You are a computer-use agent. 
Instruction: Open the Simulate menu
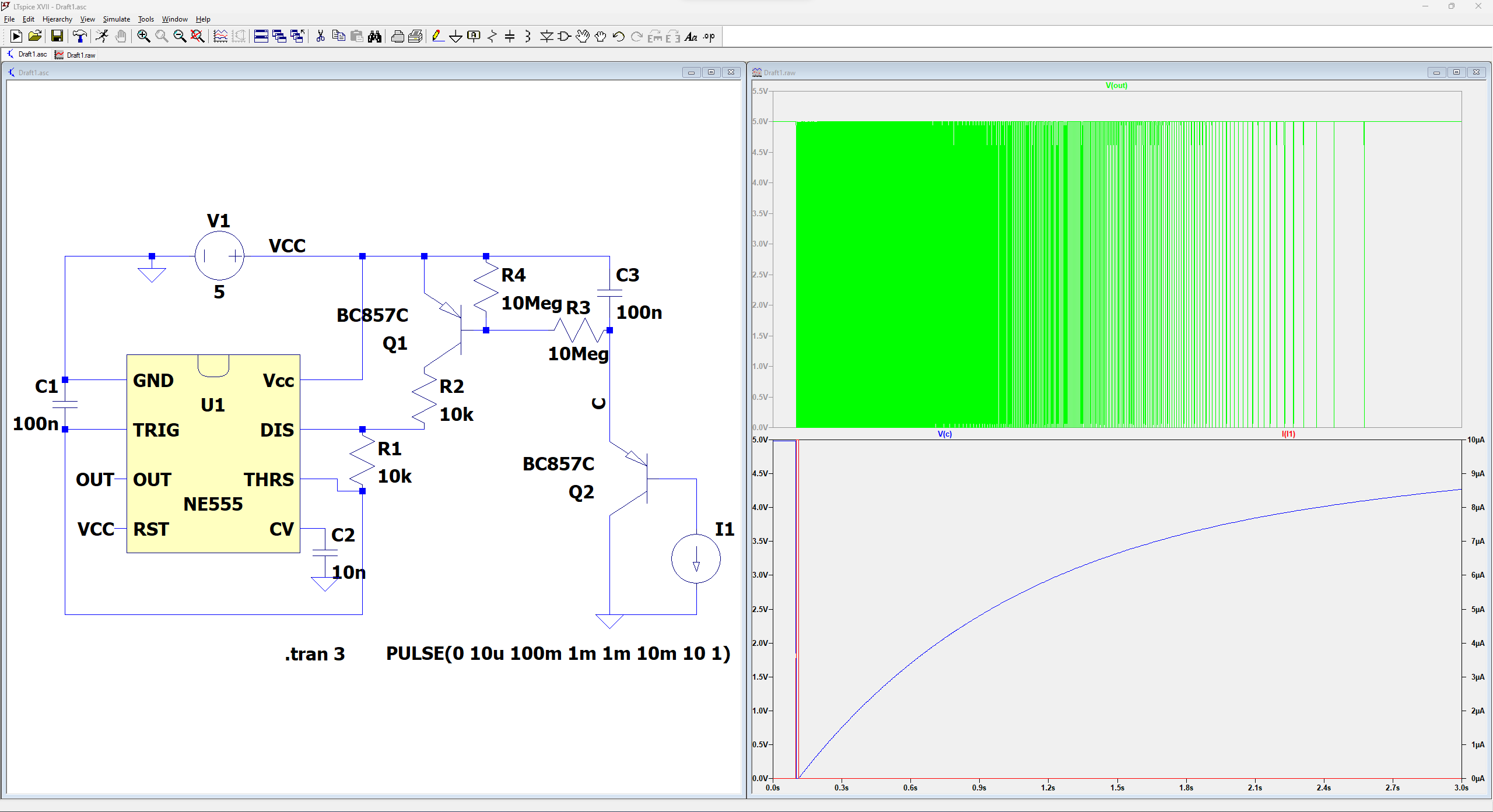point(117,19)
